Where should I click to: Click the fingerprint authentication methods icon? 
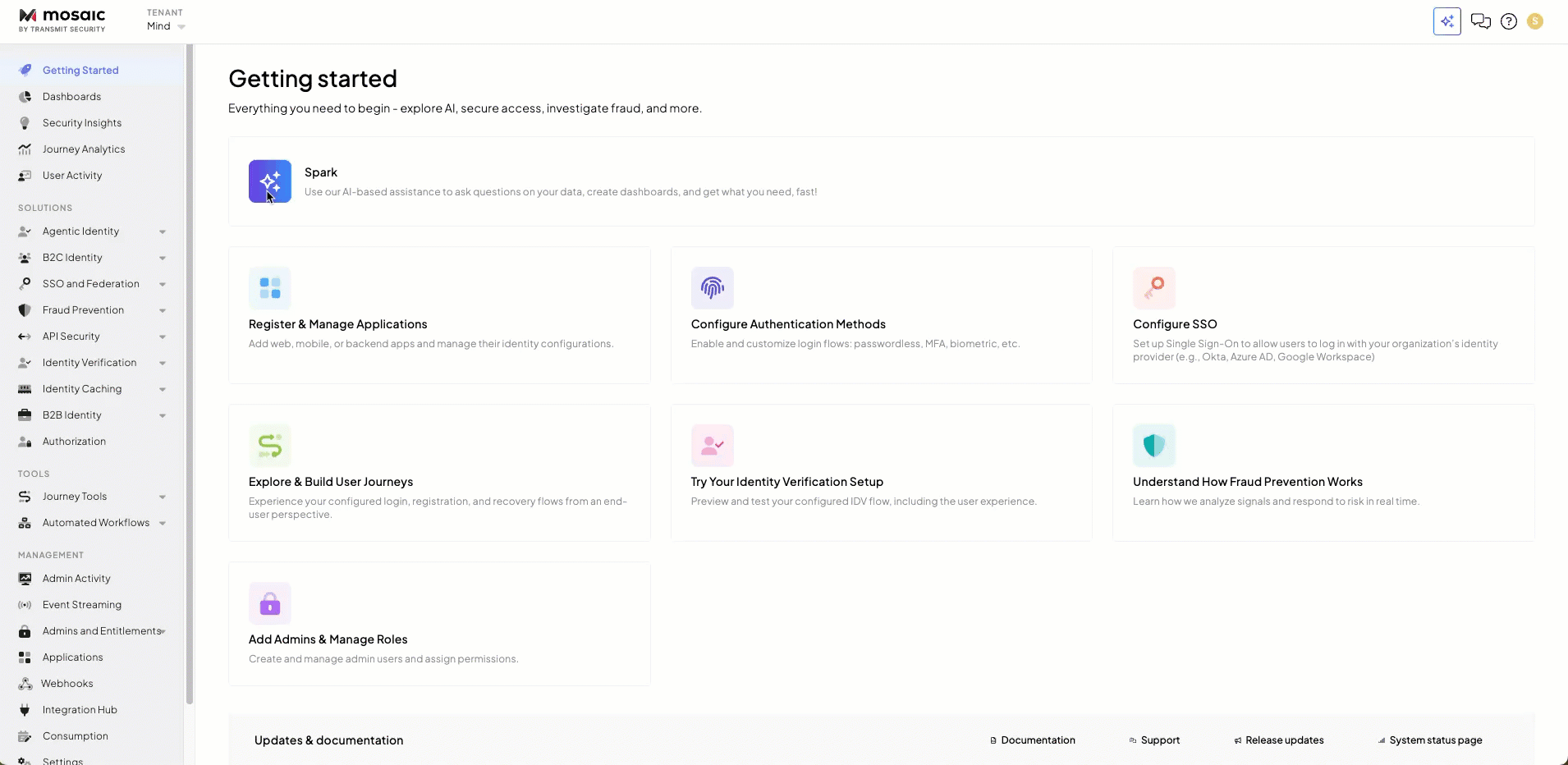[712, 288]
